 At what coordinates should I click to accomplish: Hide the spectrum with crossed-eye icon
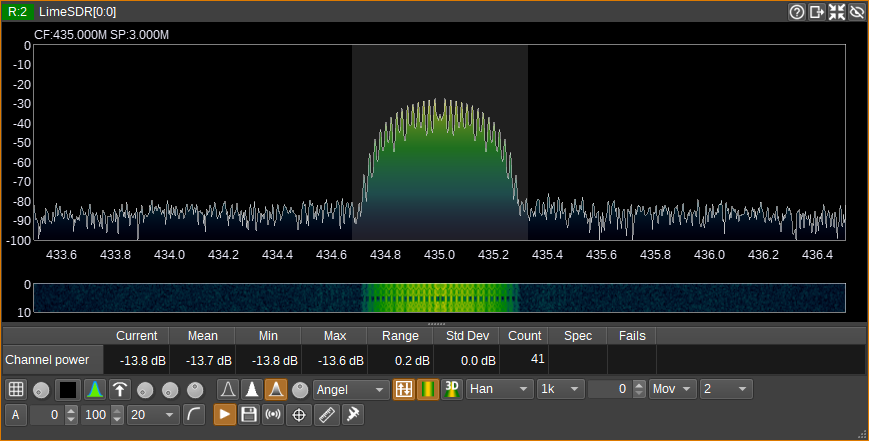click(857, 12)
